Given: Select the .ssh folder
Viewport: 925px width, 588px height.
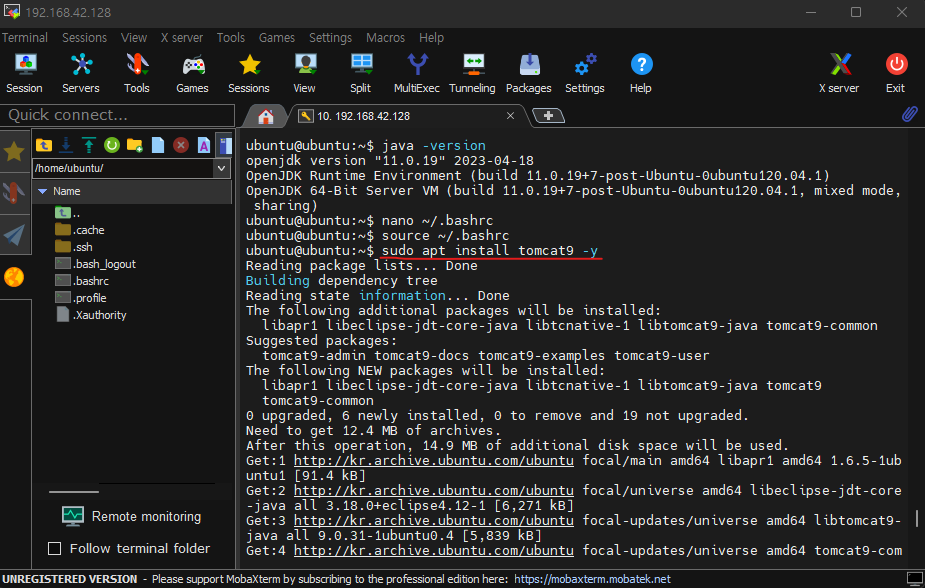Looking at the screenshot, I should [74, 247].
